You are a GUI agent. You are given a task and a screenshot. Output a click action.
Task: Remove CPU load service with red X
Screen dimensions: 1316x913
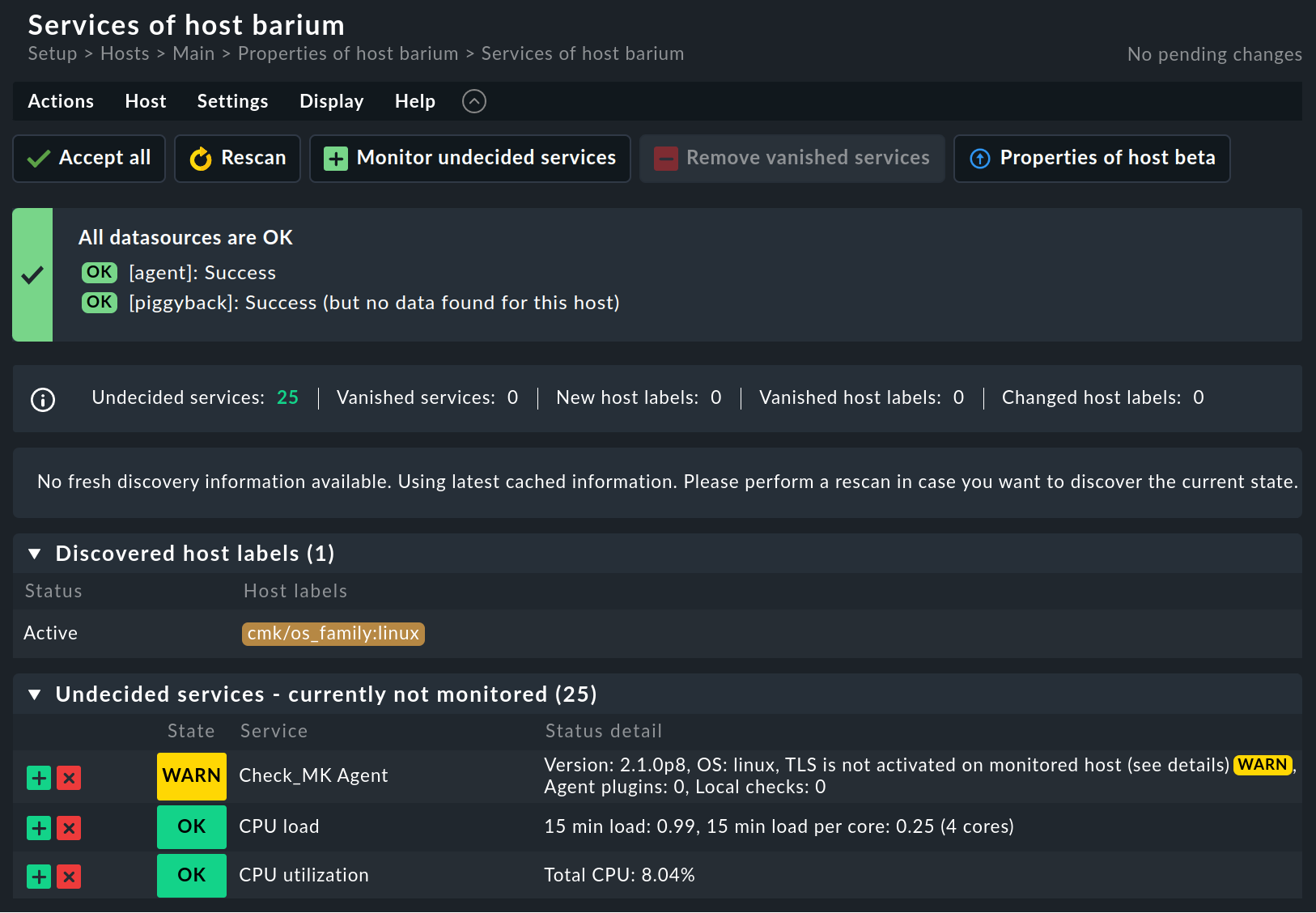pos(69,828)
